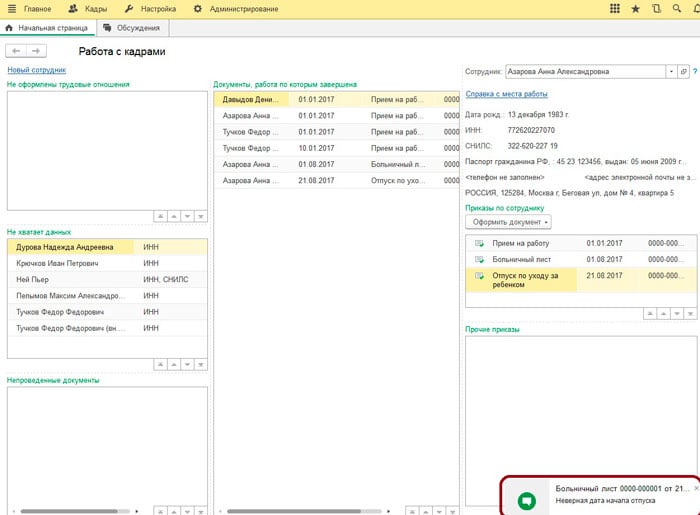This screenshot has width=700, height=515.
Task: Click the forward arrow navigation button
Action: pos(36,50)
